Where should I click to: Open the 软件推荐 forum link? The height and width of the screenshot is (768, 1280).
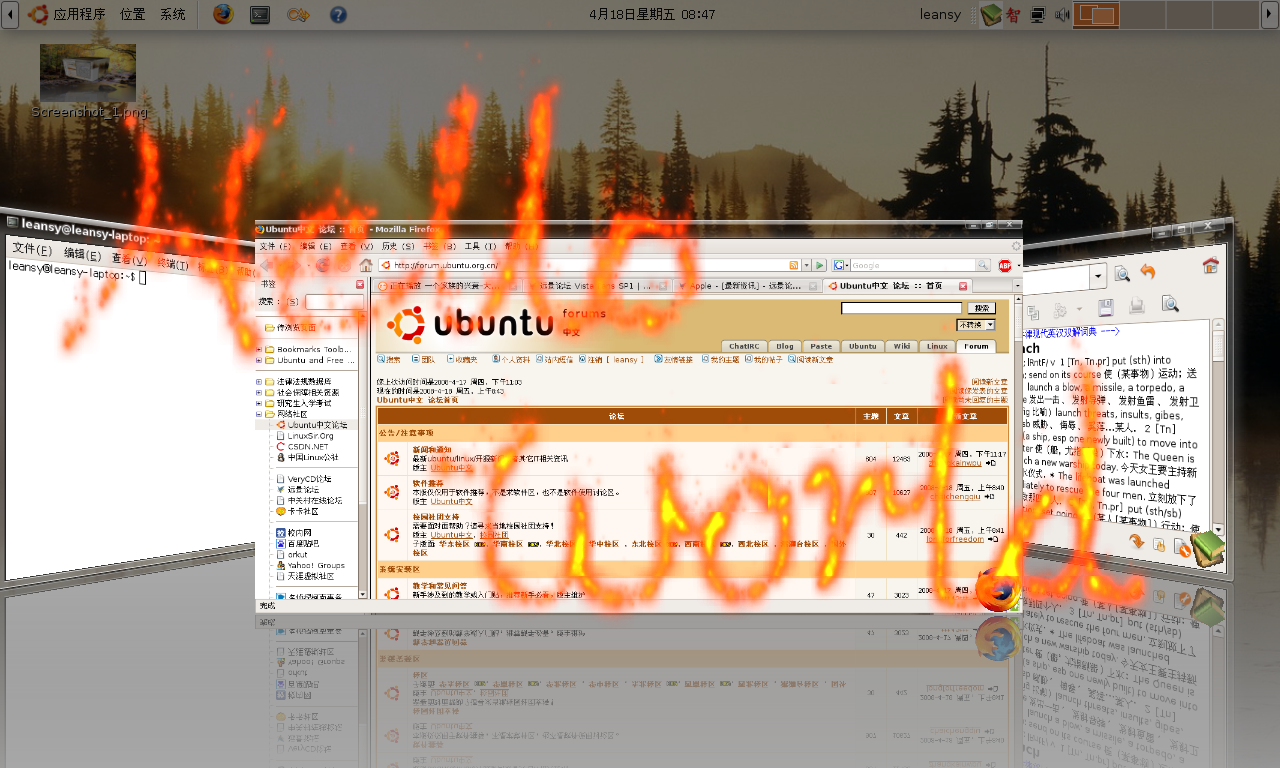(x=428, y=483)
